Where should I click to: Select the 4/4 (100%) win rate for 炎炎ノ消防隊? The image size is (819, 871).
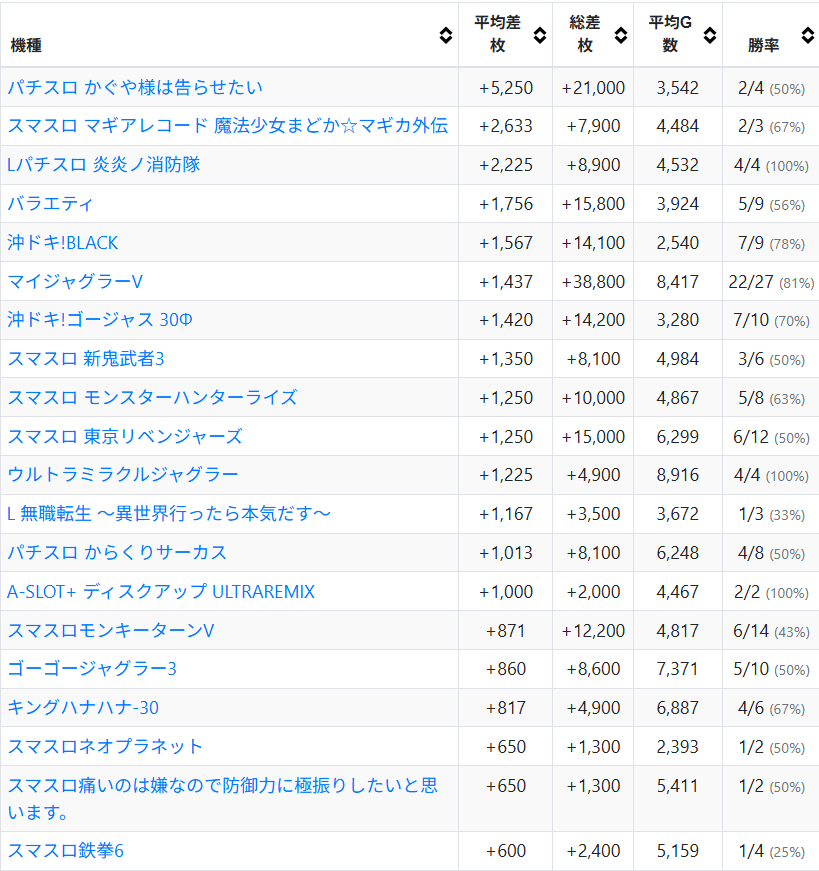click(x=771, y=166)
